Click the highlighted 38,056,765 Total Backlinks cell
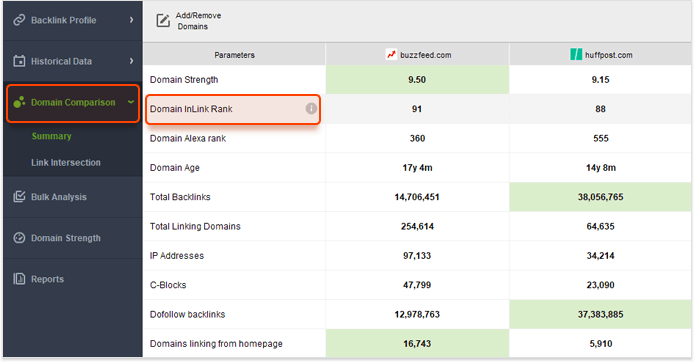Image resolution: width=694 pixels, height=362 pixels. (600, 197)
